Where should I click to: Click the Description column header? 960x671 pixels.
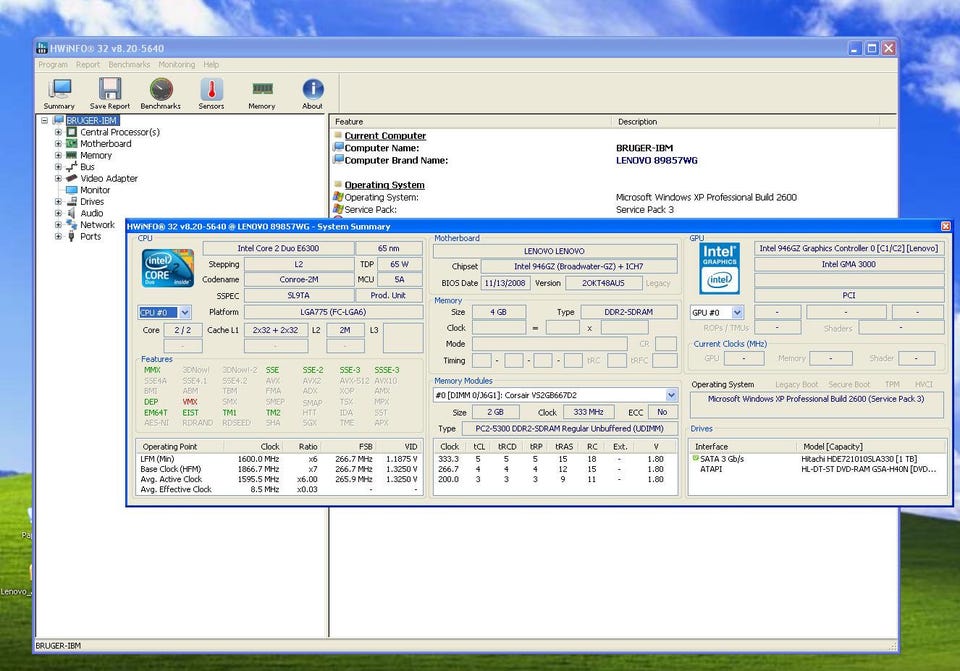[x=745, y=122]
